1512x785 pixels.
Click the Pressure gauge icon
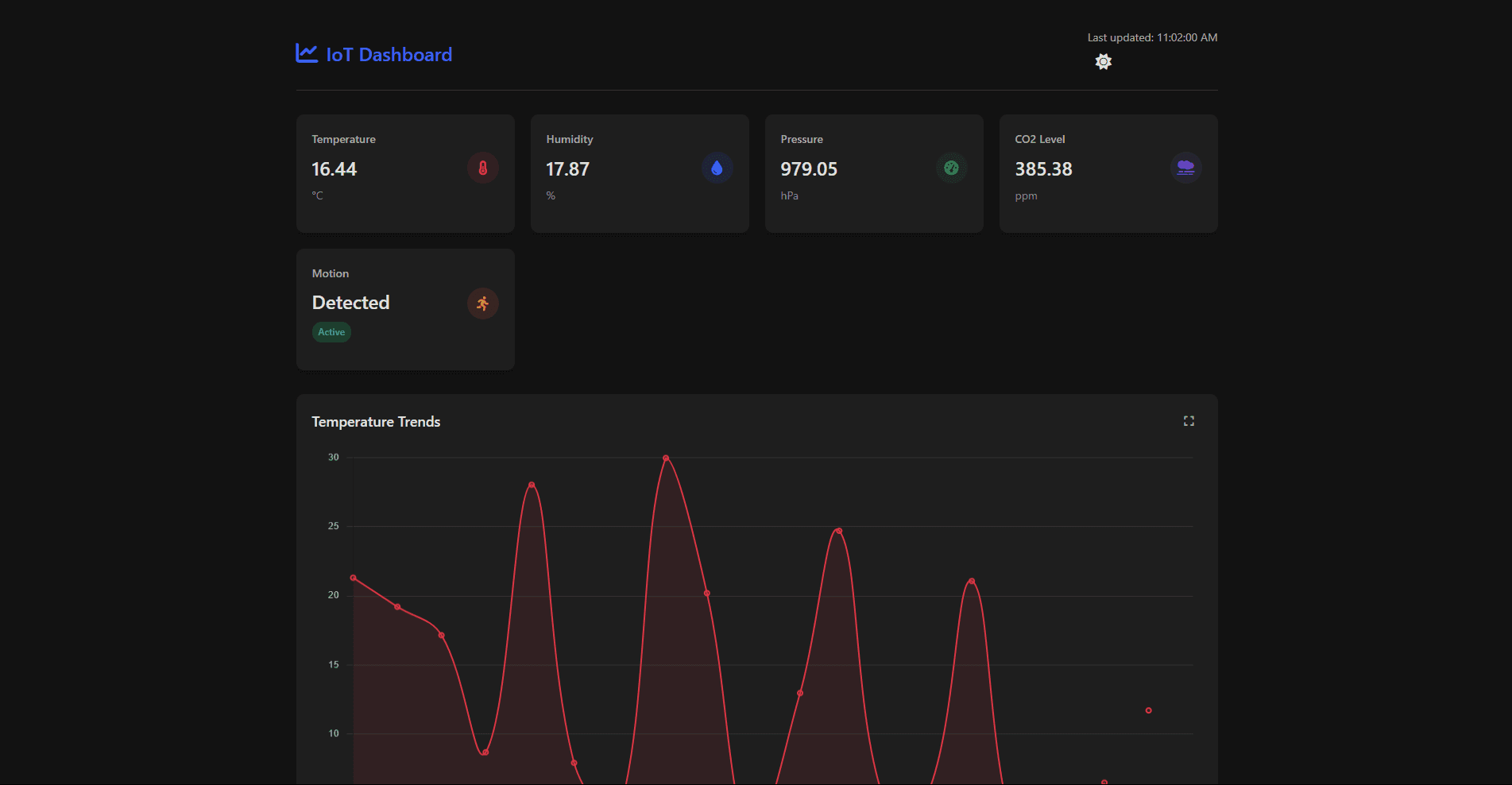tap(951, 168)
